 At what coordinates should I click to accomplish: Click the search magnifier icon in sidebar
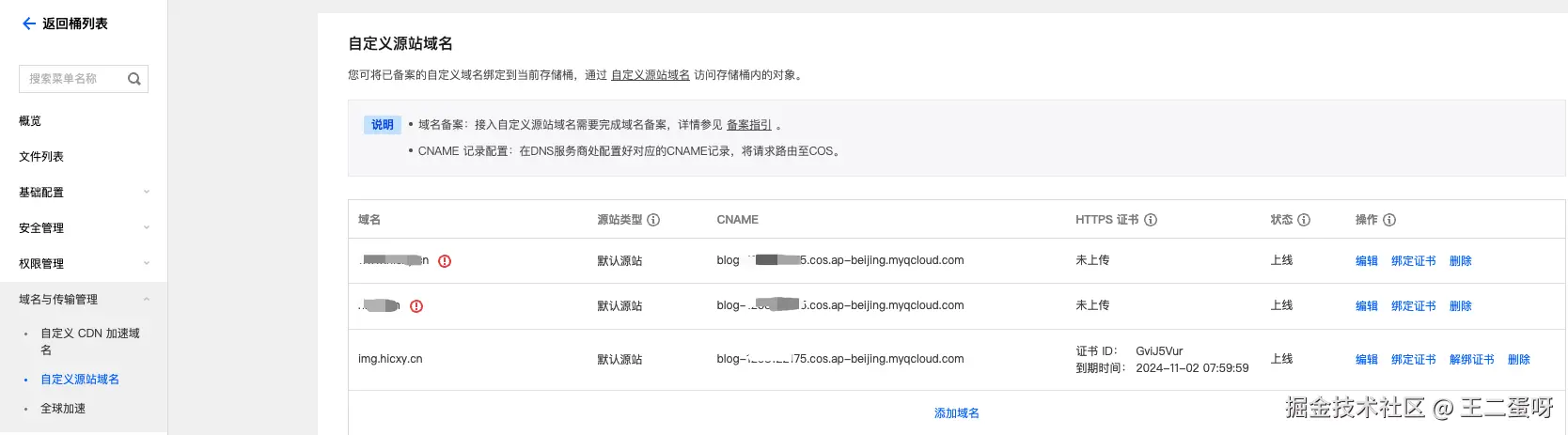click(x=134, y=79)
